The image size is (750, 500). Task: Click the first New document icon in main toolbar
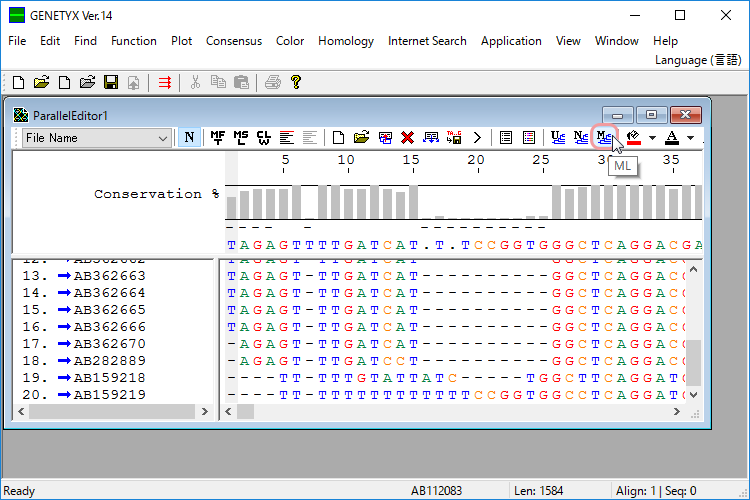[18, 83]
